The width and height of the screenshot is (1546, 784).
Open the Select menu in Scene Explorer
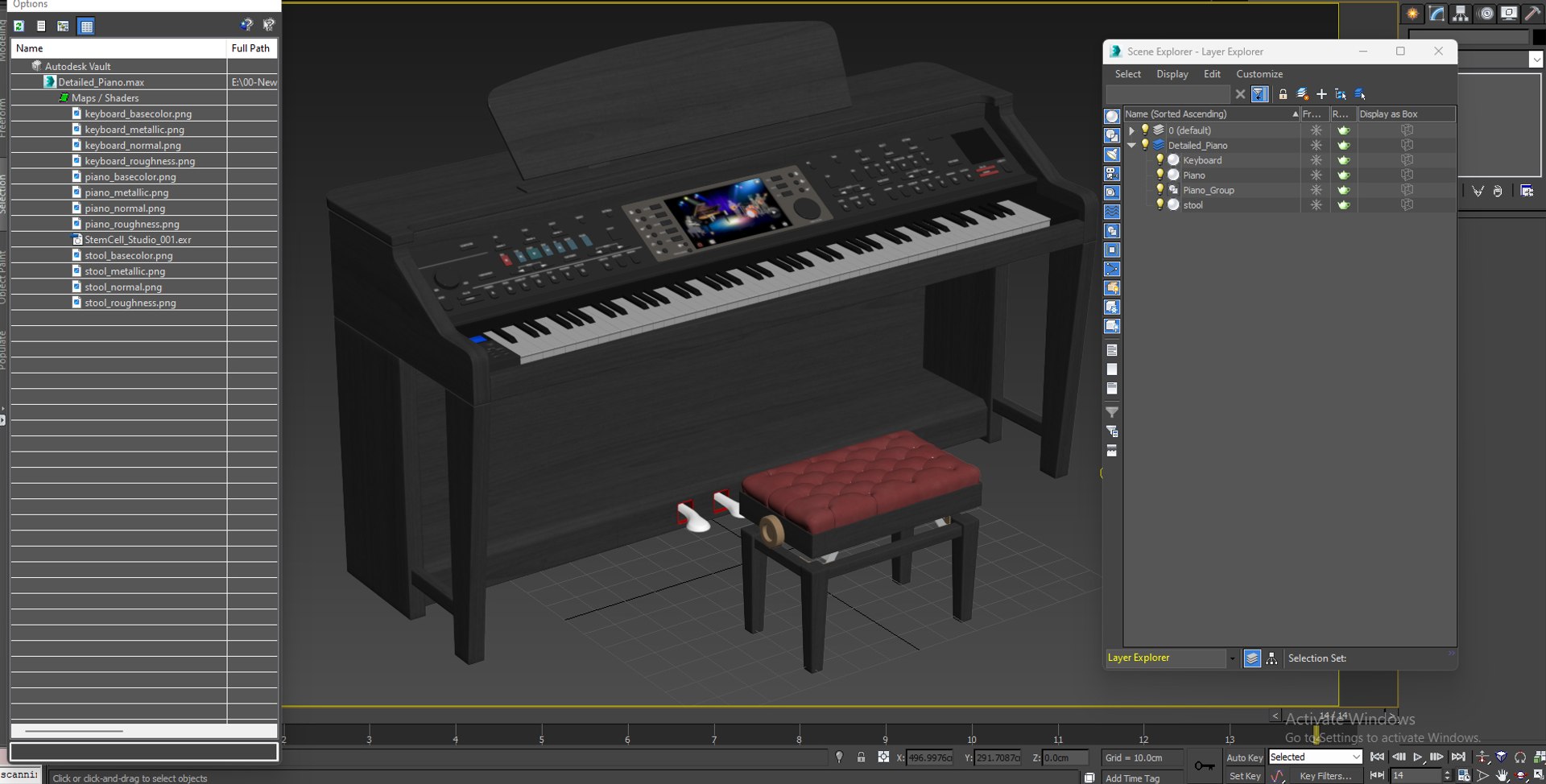(1127, 74)
